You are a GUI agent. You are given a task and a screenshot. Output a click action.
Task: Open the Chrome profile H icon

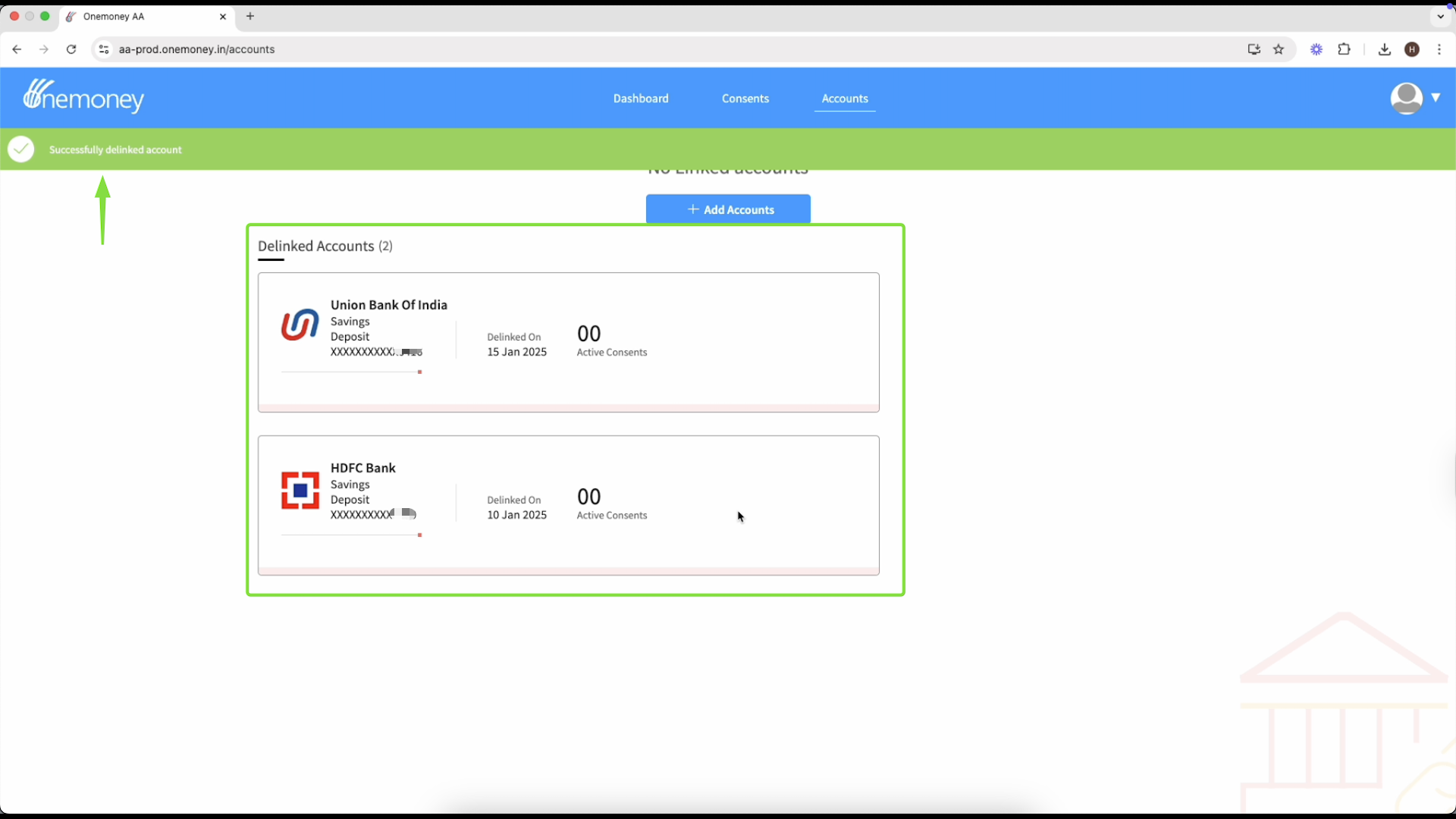(x=1412, y=49)
